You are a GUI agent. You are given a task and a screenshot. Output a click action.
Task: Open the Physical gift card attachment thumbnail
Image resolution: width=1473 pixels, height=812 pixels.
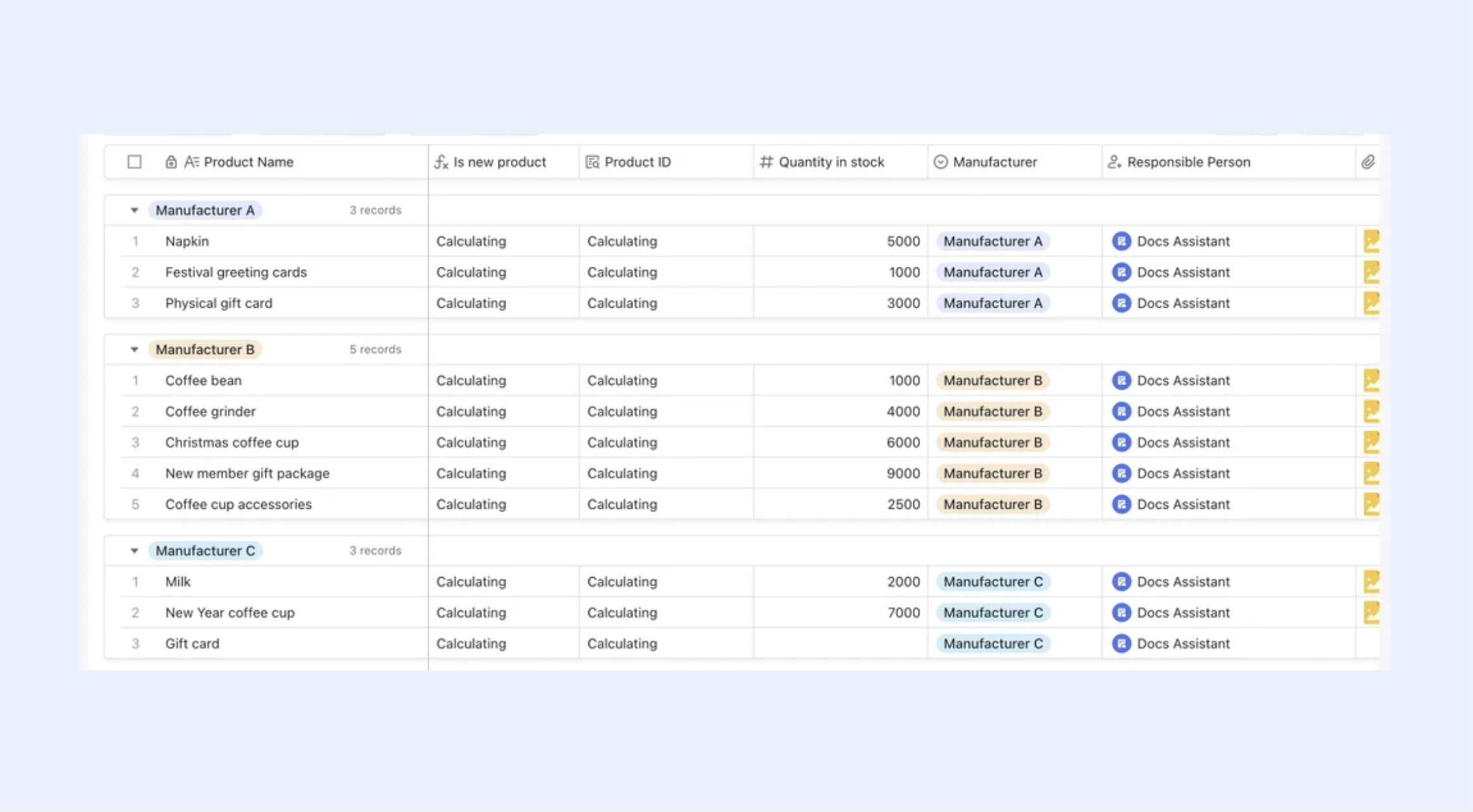[x=1371, y=303]
